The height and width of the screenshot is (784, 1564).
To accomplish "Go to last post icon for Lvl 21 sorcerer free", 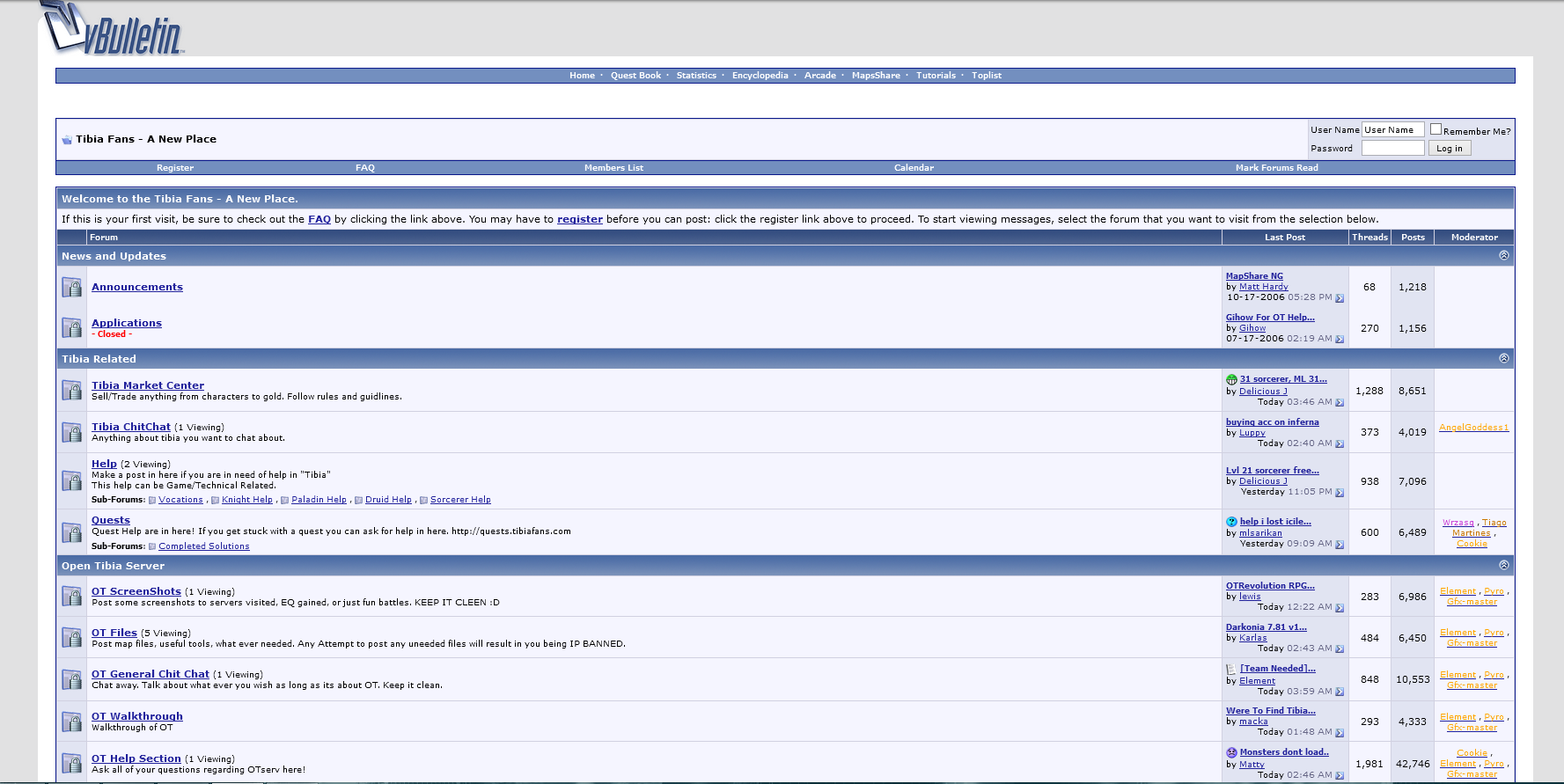I will pos(1340,493).
